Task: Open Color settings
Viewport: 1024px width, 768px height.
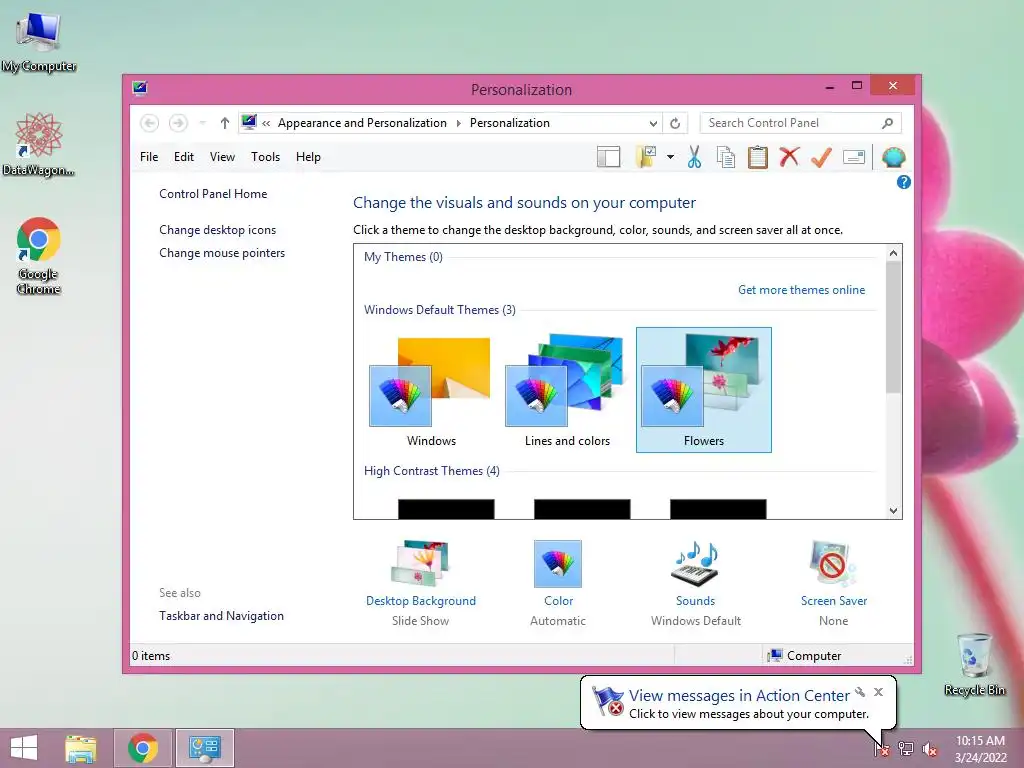Action: pyautogui.click(x=558, y=583)
